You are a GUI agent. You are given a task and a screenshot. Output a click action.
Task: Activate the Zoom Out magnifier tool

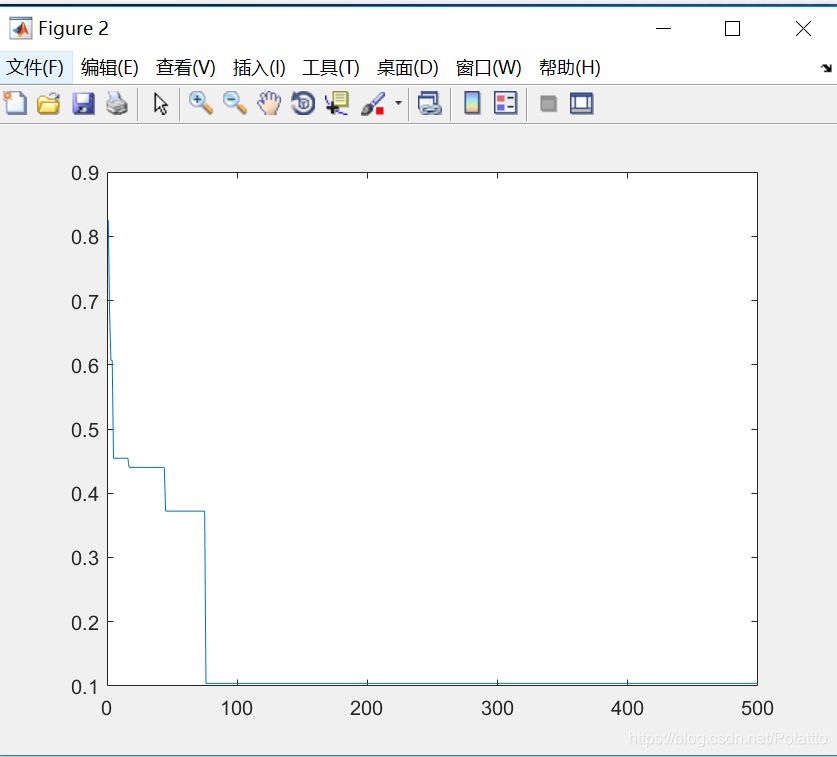235,103
